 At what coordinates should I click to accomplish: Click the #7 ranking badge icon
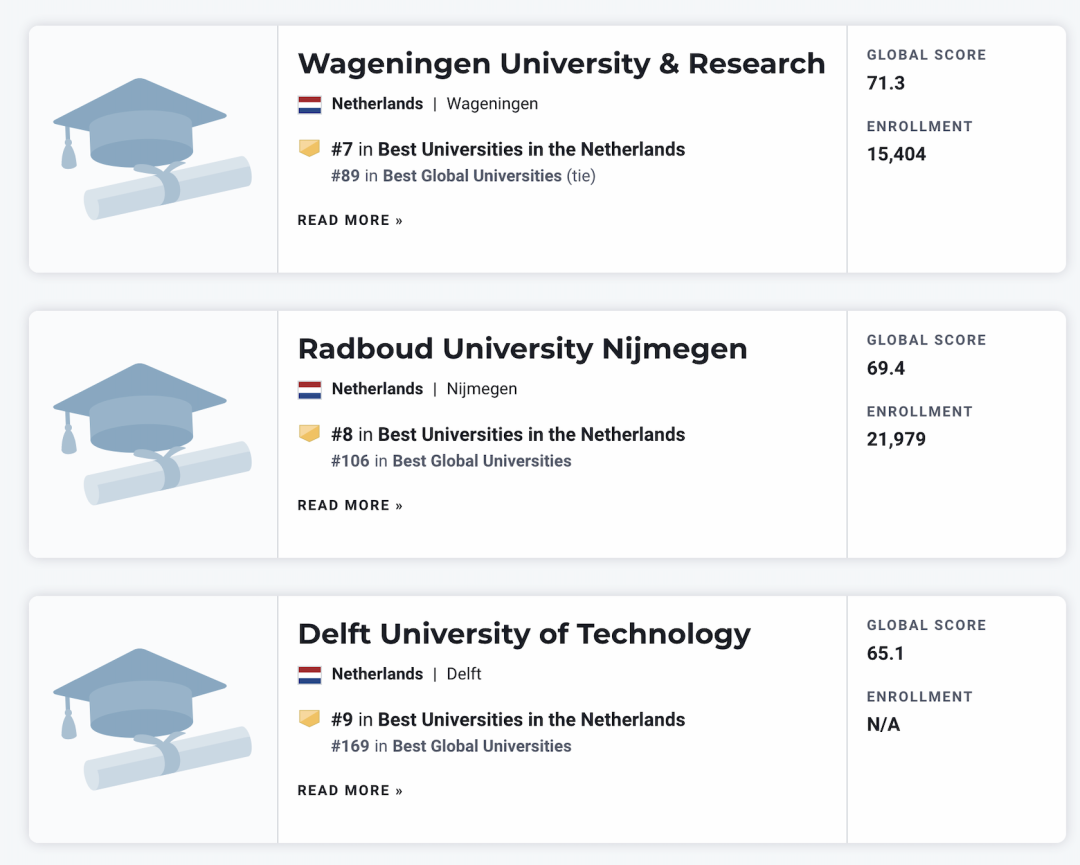click(310, 149)
